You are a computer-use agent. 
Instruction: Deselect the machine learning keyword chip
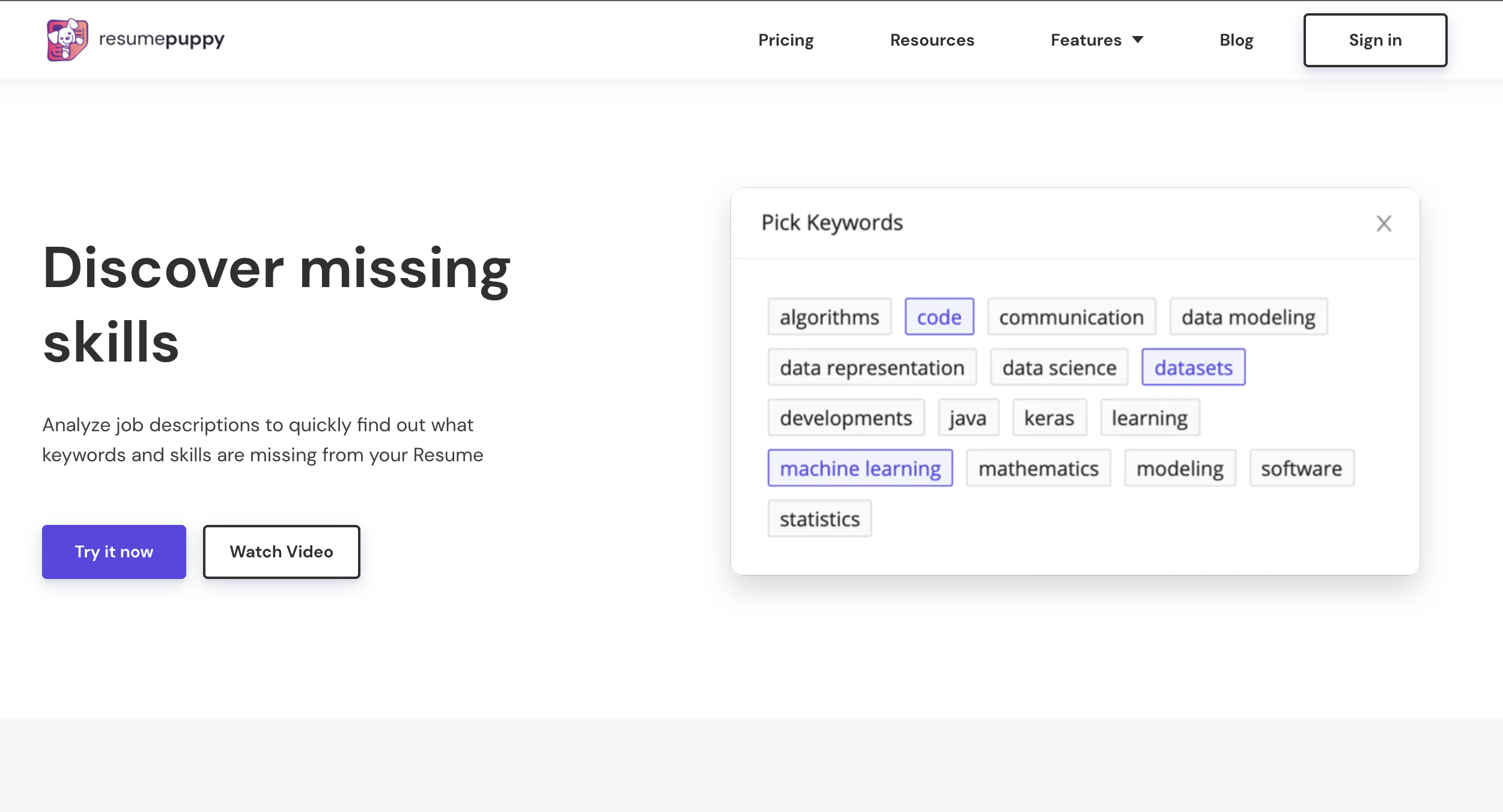coord(860,468)
